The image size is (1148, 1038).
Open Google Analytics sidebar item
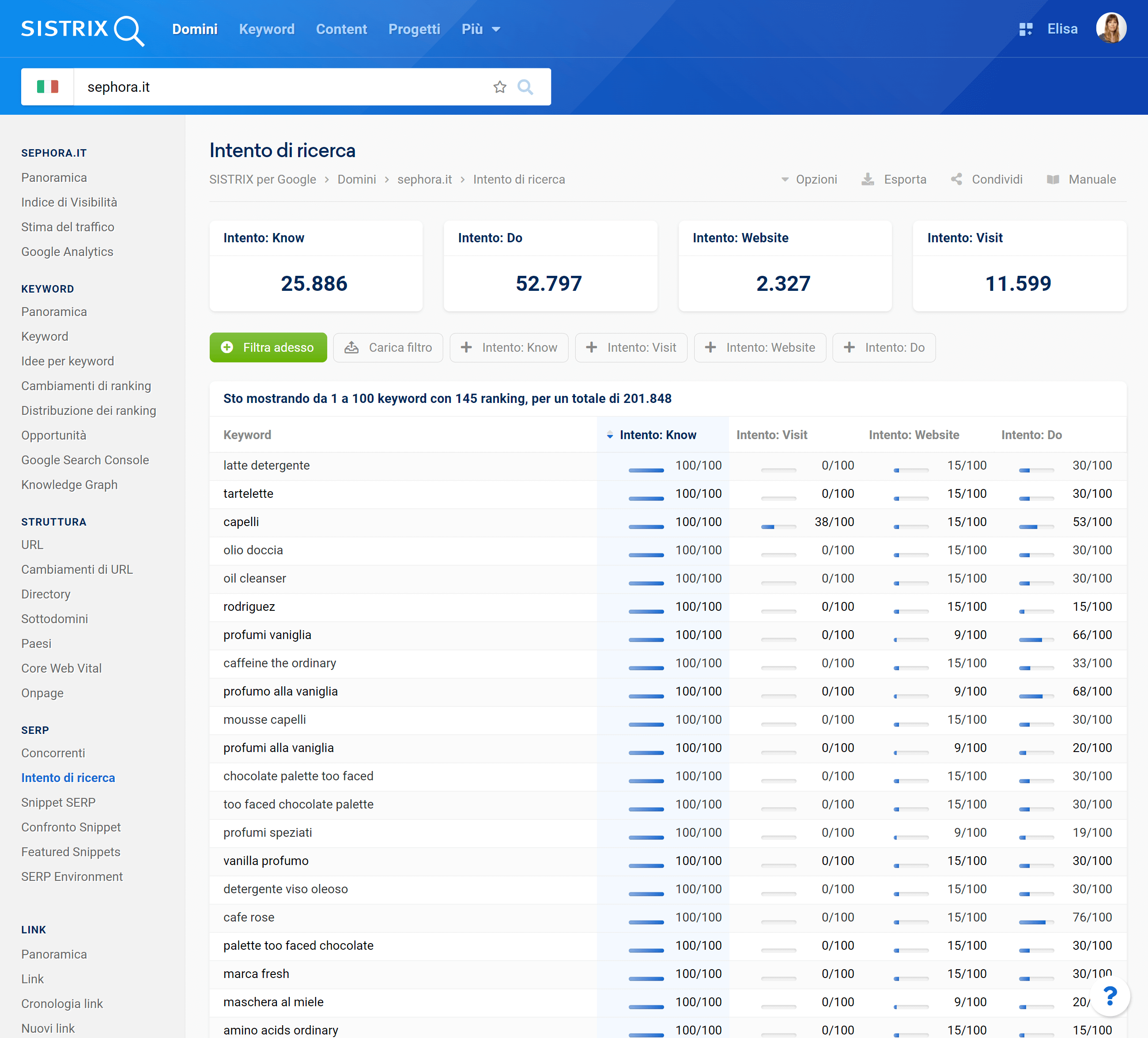pos(67,252)
